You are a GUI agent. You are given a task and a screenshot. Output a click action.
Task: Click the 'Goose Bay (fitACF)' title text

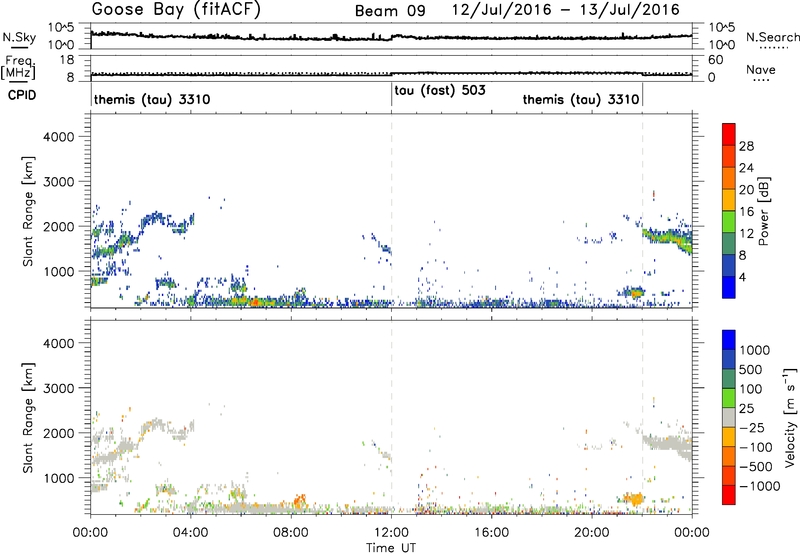176,10
